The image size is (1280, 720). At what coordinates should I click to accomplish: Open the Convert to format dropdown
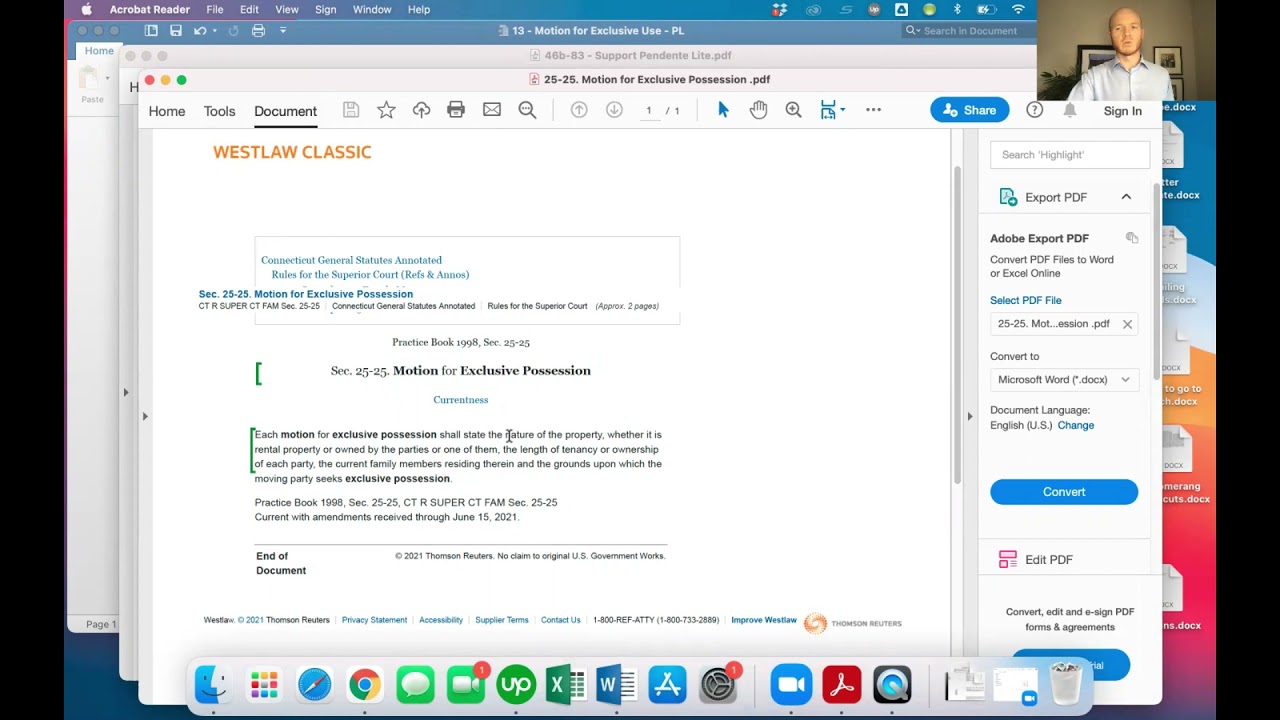[1064, 380]
